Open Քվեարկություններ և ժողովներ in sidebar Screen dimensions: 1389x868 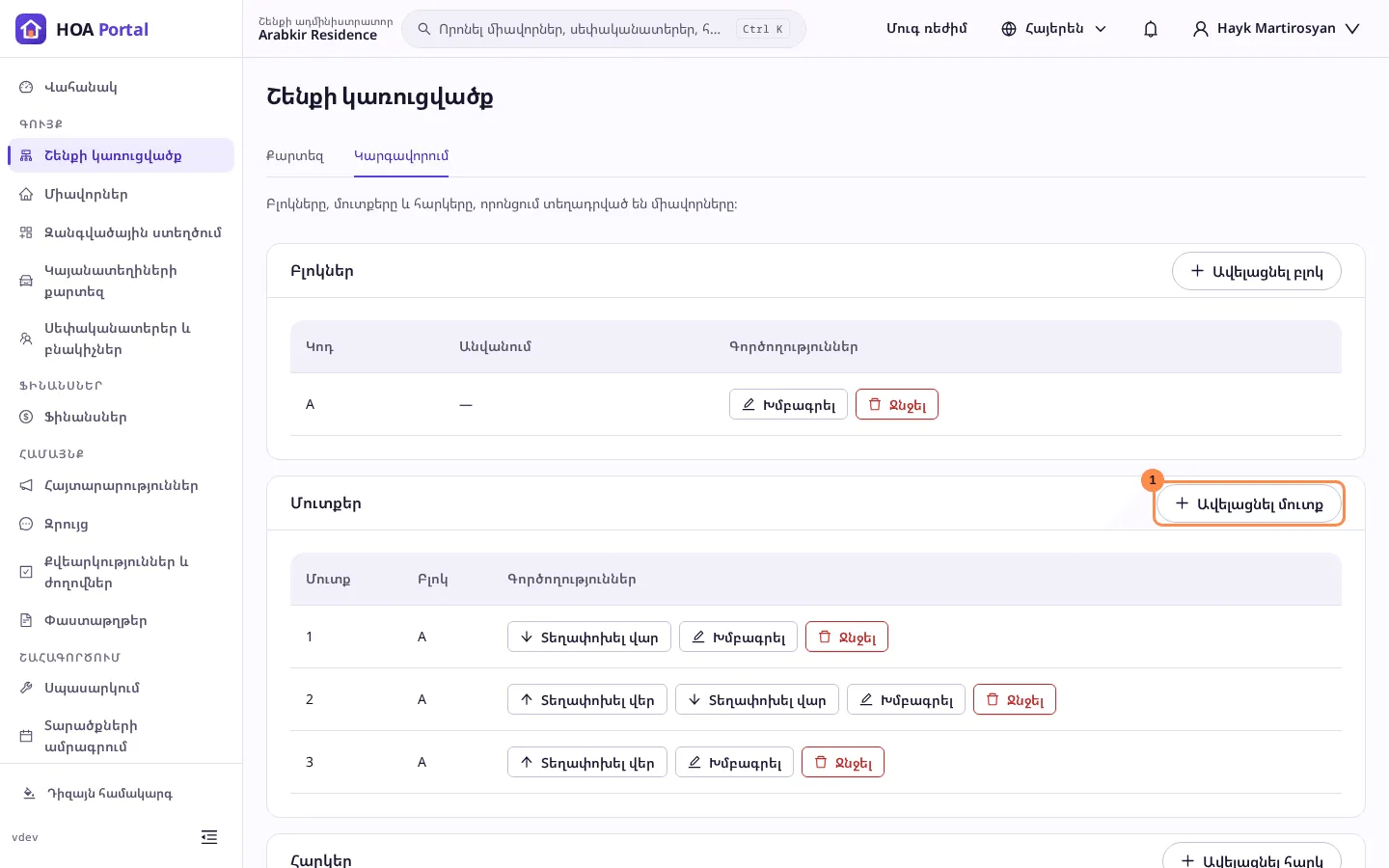[121, 572]
